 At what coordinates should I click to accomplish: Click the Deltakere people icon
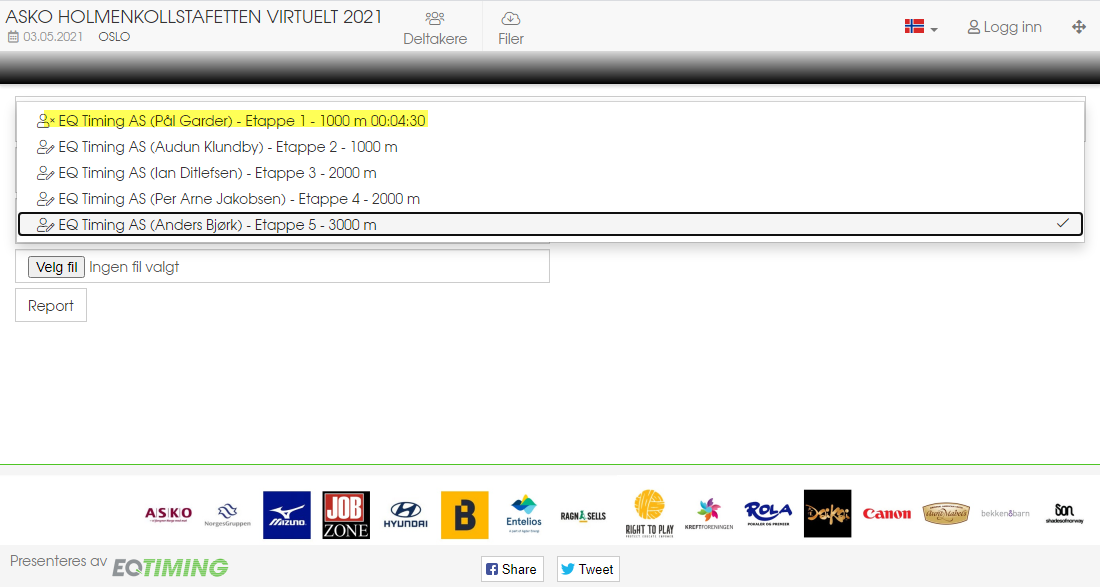[435, 18]
